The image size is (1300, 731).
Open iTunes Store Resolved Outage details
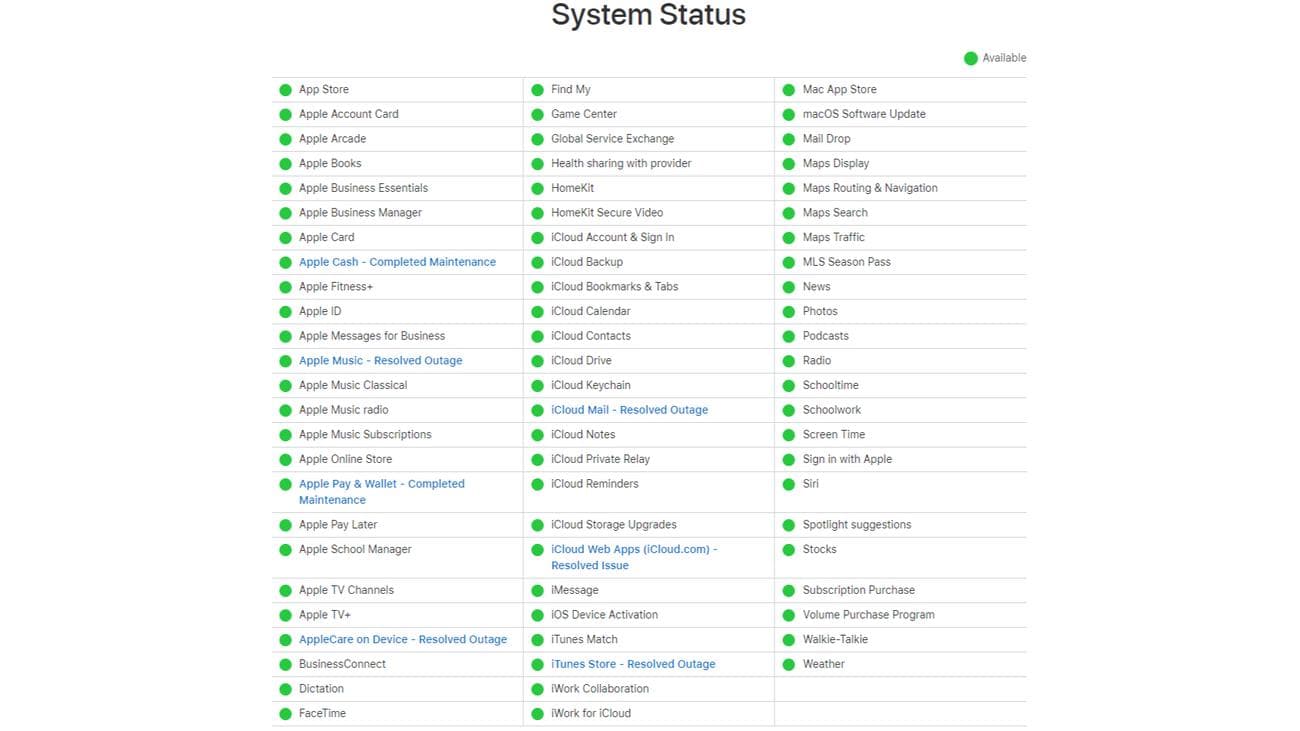pyautogui.click(x=633, y=664)
